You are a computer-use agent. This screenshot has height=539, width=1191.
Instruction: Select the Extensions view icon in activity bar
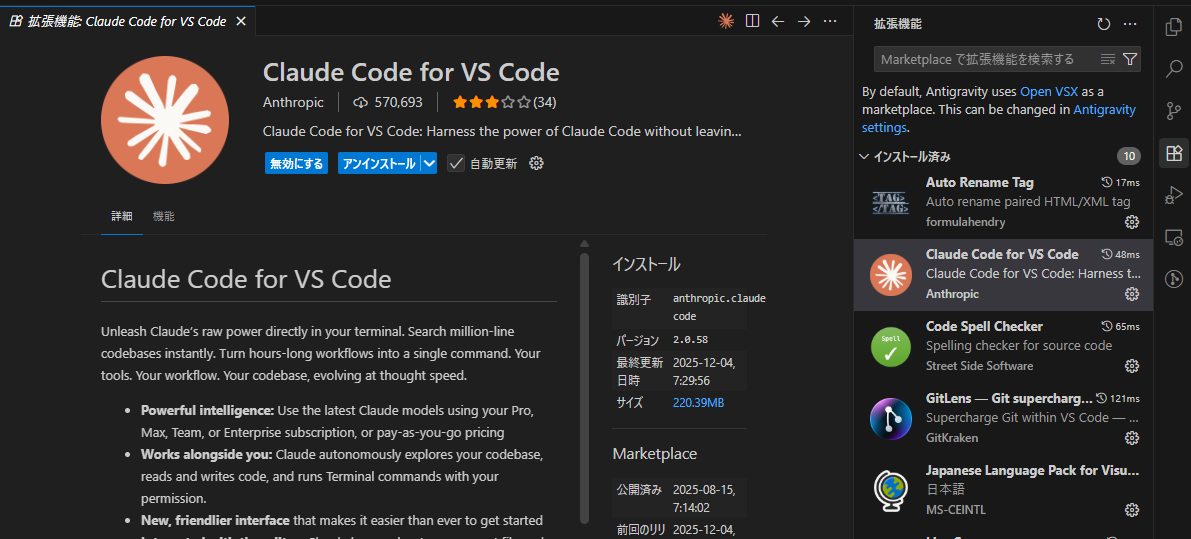[1174, 153]
